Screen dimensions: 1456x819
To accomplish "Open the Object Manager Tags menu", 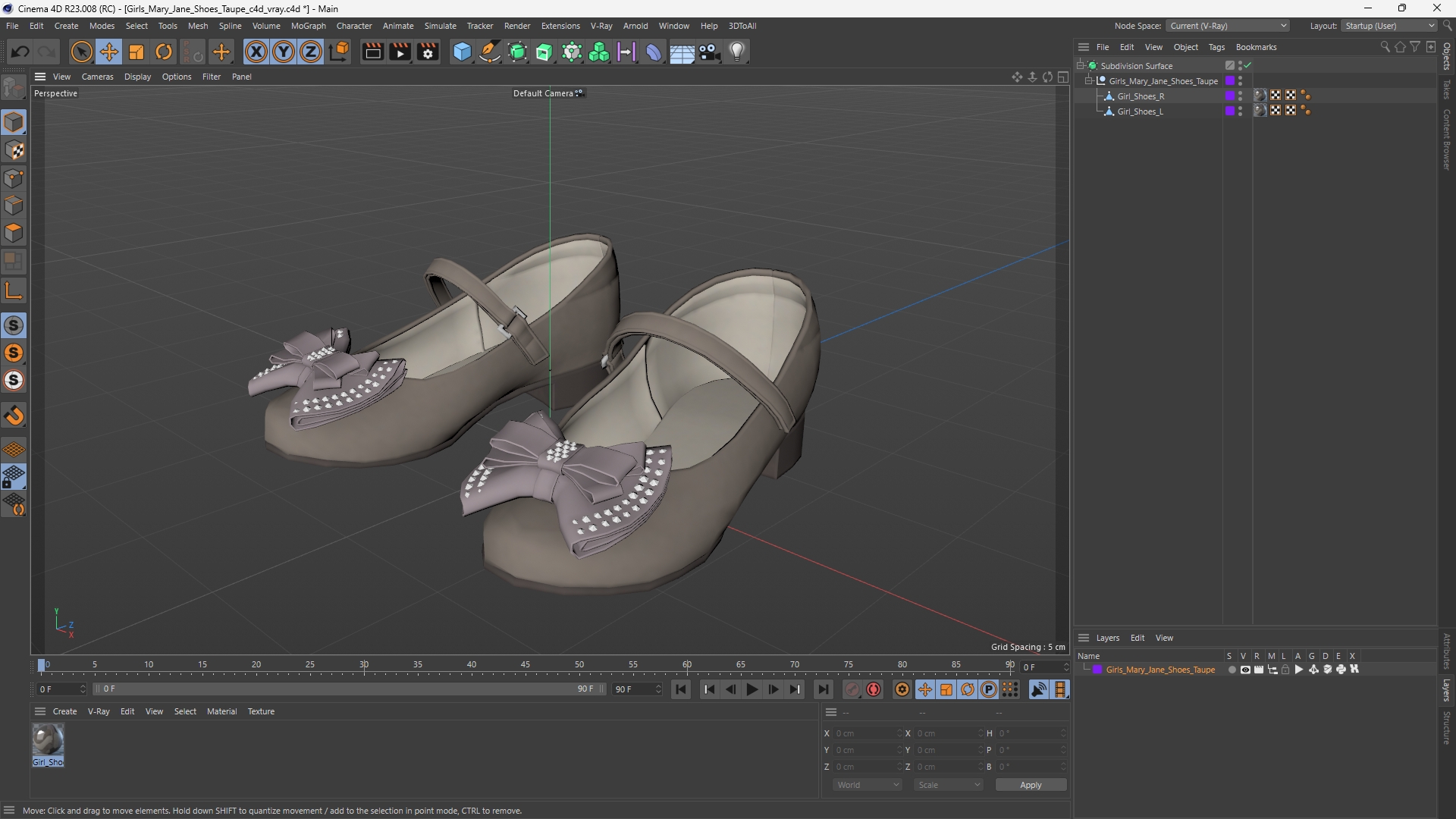I will tap(1216, 47).
